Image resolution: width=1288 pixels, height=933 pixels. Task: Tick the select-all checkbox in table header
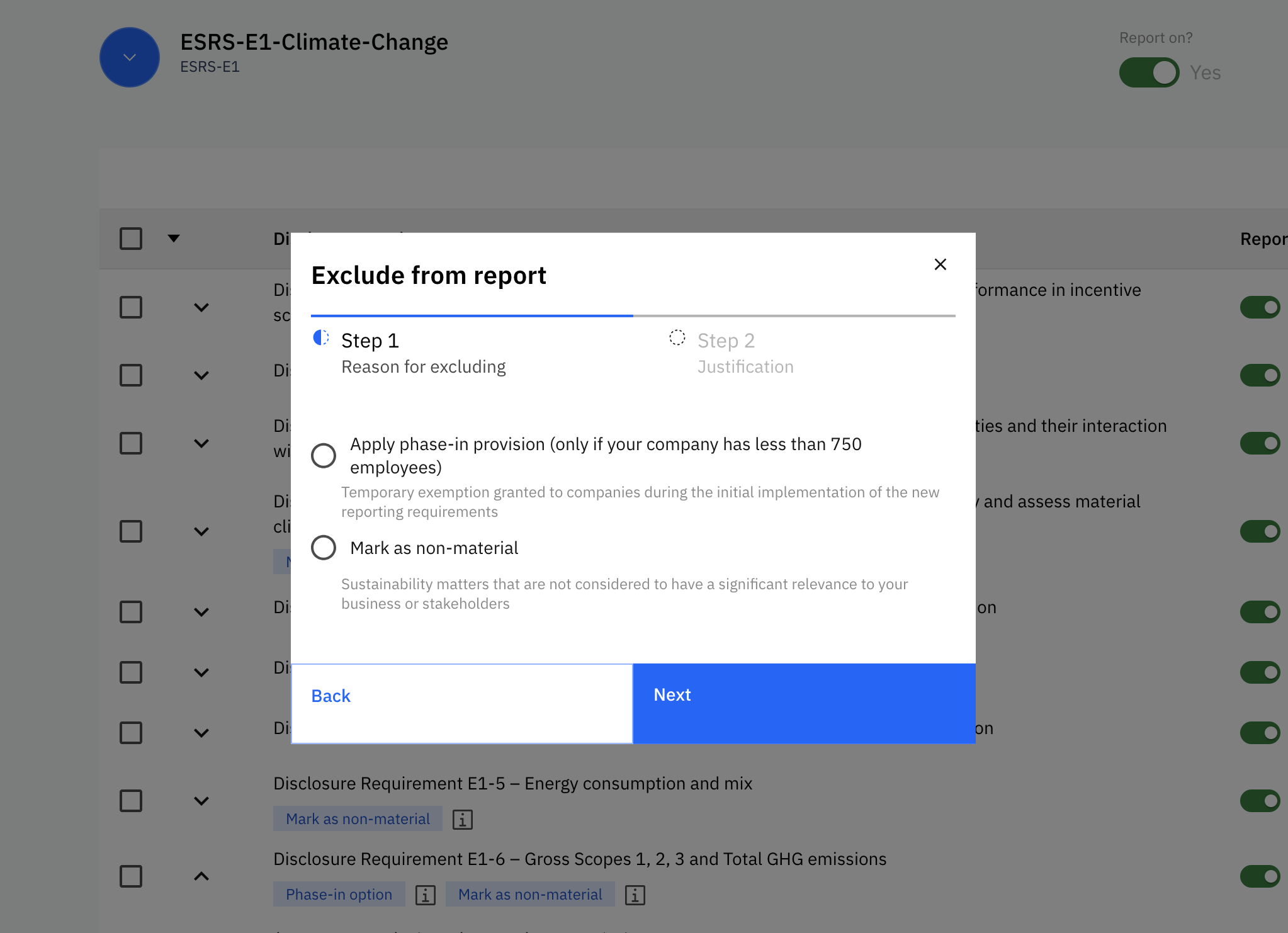pos(131,239)
